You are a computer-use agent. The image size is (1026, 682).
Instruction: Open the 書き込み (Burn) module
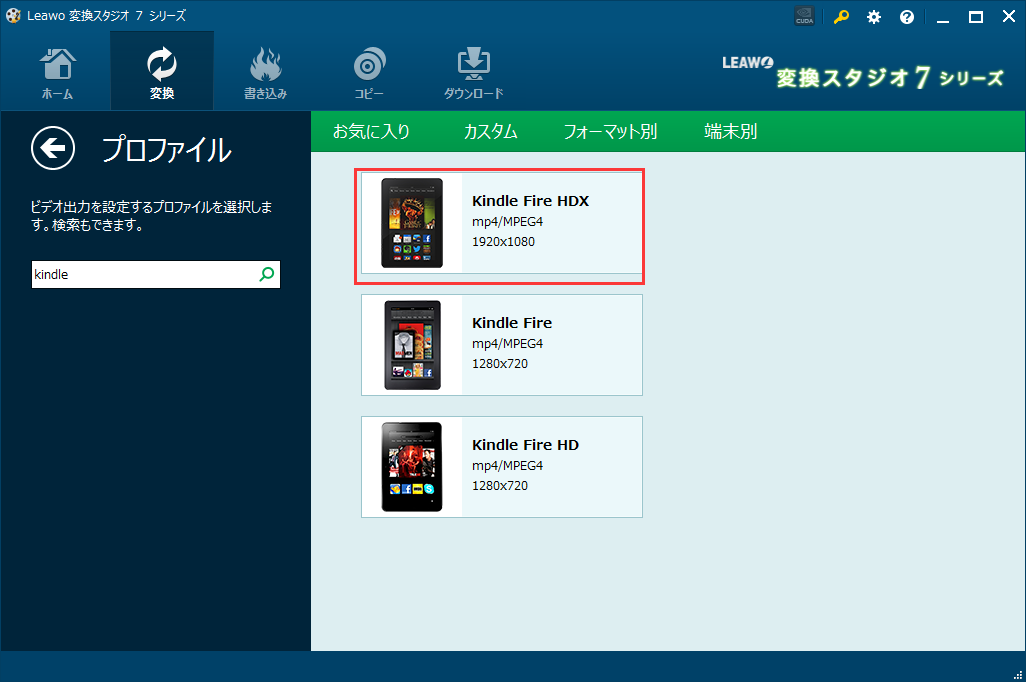265,70
